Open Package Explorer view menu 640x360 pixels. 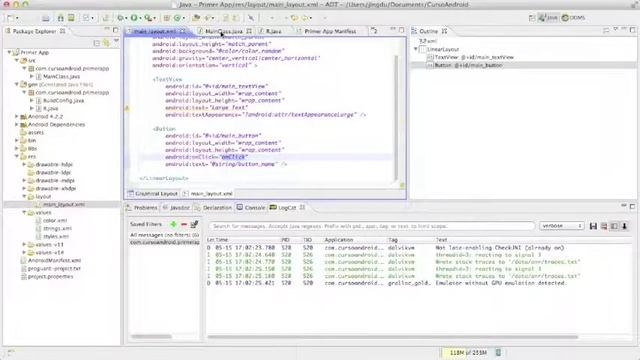116,41
